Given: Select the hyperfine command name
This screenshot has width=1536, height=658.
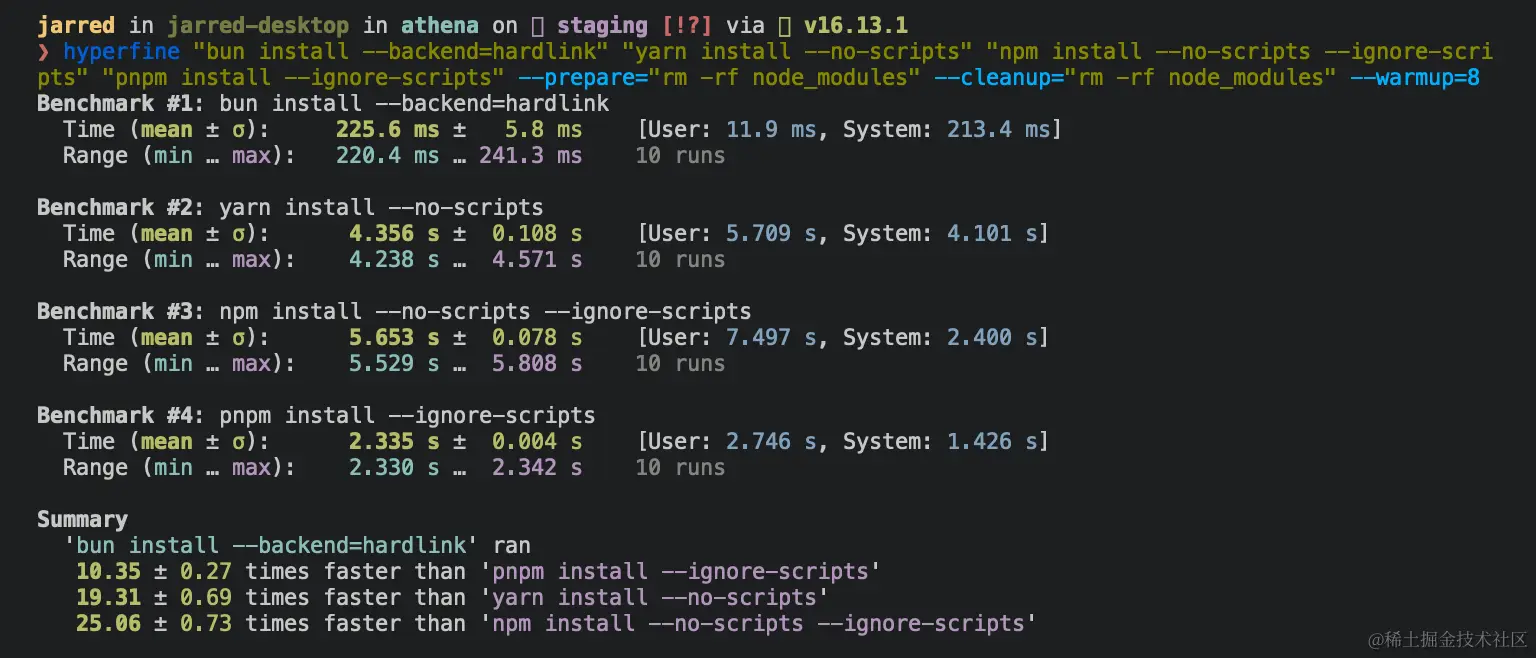Looking at the screenshot, I should click(x=121, y=51).
